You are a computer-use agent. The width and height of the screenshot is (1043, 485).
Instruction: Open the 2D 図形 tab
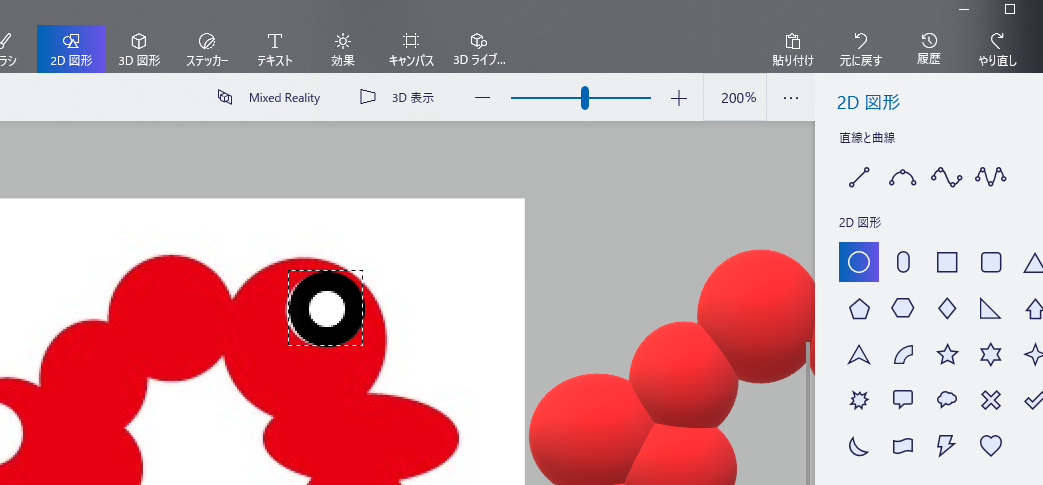pyautogui.click(x=71, y=49)
